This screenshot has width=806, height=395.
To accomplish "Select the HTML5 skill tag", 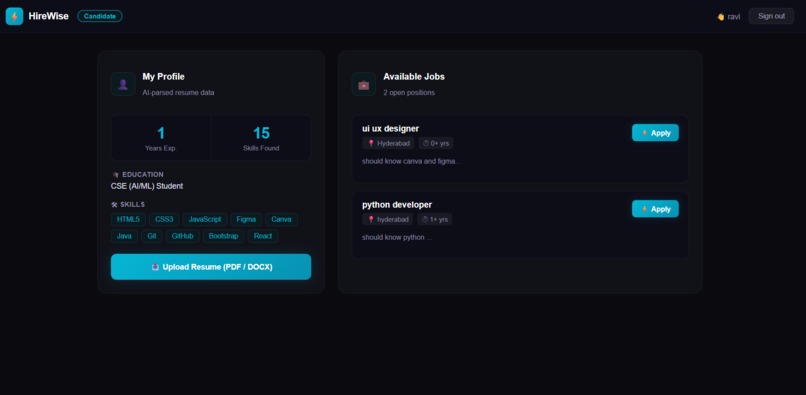I will [128, 220].
